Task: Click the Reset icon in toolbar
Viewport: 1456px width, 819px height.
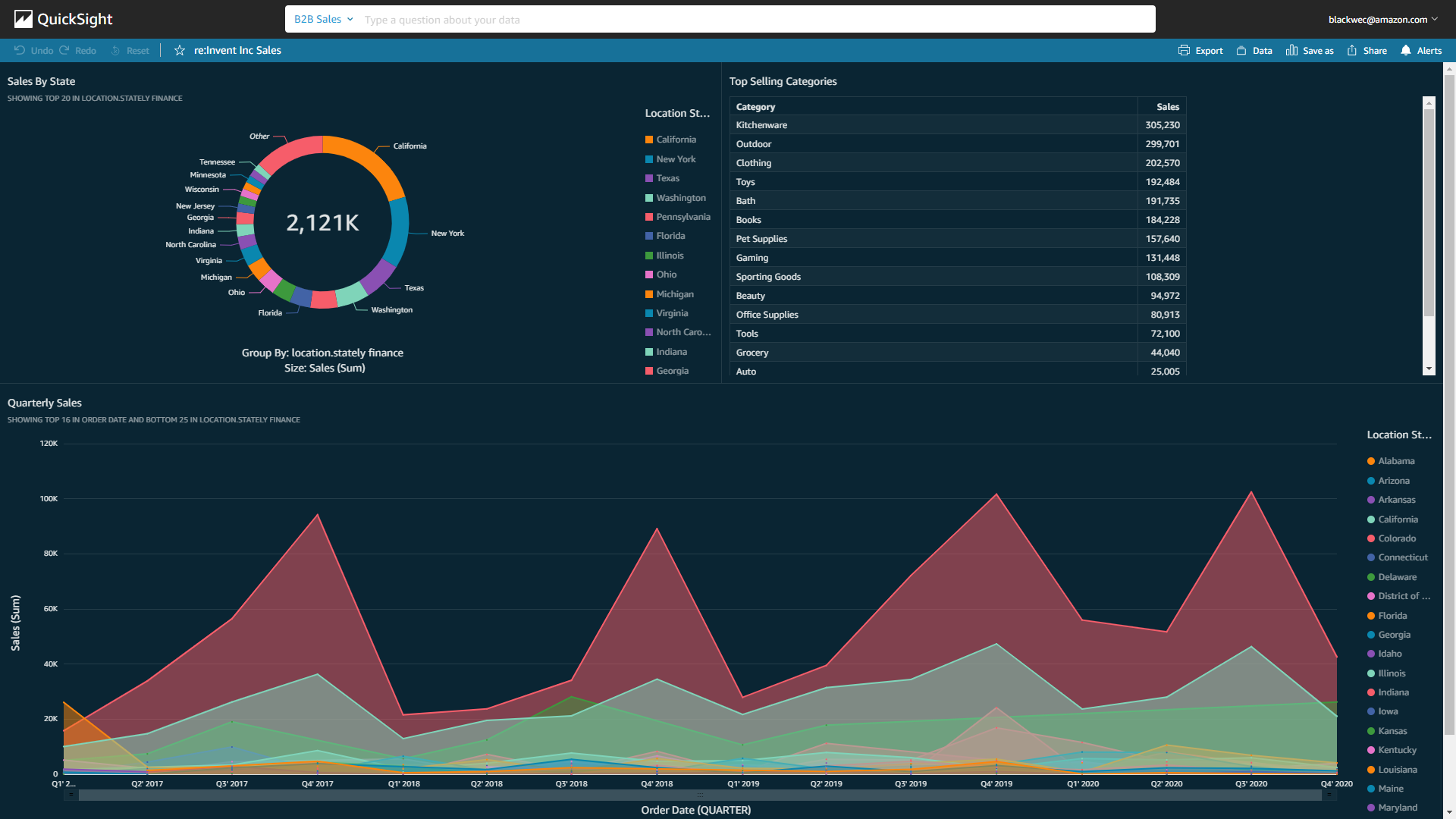Action: click(x=115, y=50)
